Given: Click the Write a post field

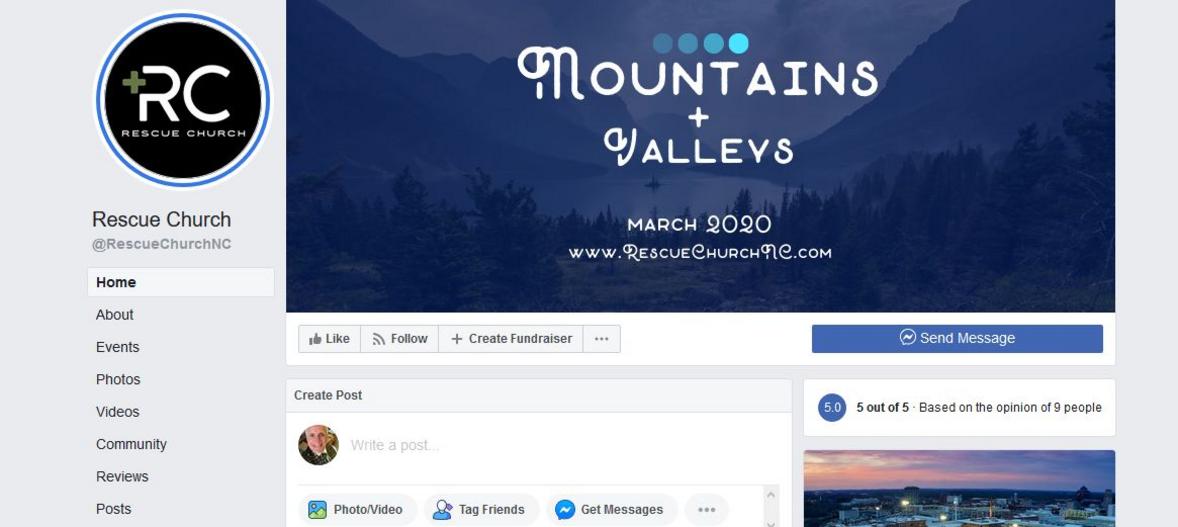Looking at the screenshot, I should click(x=556, y=445).
